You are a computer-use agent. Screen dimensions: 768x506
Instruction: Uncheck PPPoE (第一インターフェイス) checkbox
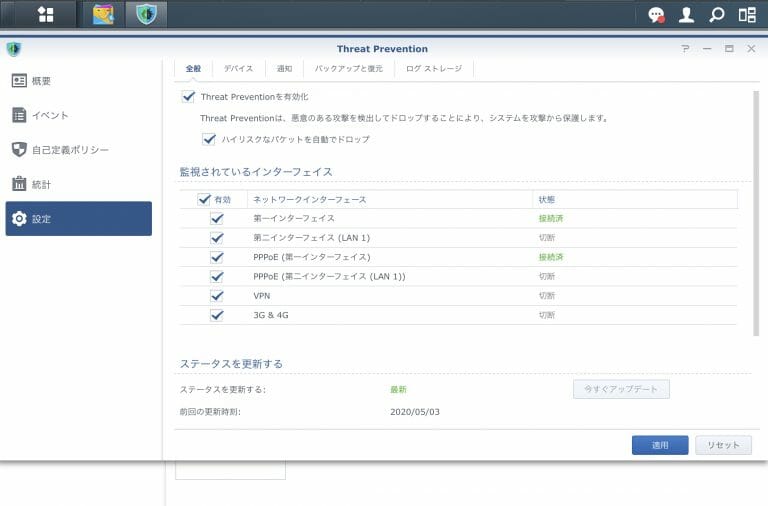(x=217, y=257)
